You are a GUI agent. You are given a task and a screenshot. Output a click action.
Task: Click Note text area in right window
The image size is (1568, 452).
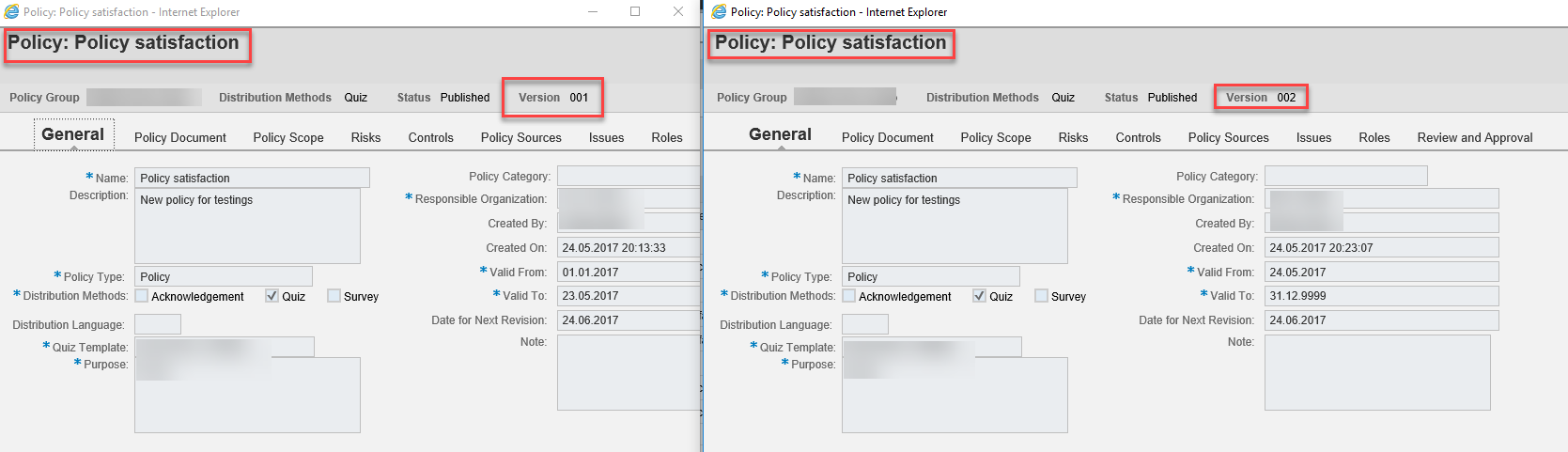1377,372
